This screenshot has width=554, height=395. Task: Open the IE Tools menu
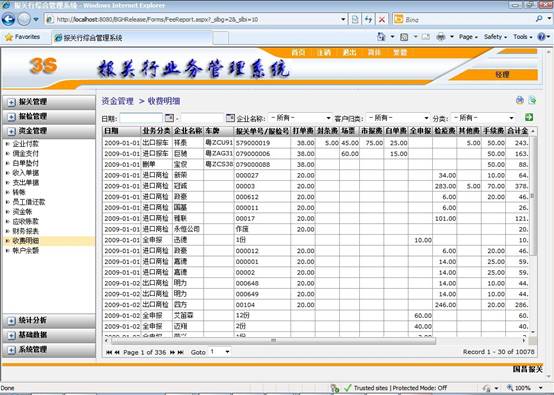pos(523,37)
